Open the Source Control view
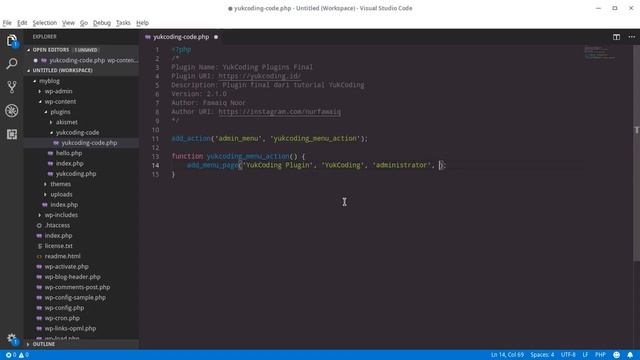This screenshot has height=360, width=640. point(12,87)
